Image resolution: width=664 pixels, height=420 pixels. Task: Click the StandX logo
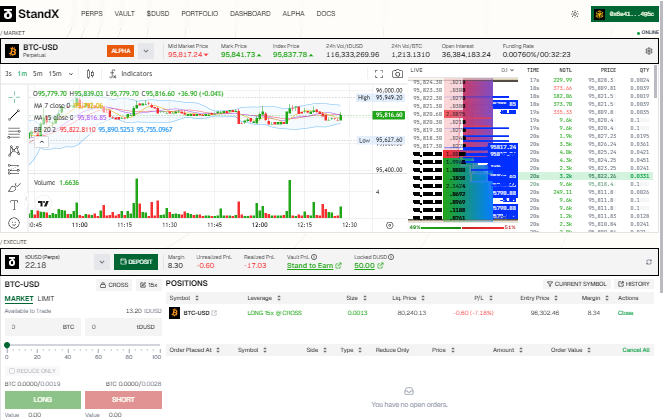click(30, 14)
